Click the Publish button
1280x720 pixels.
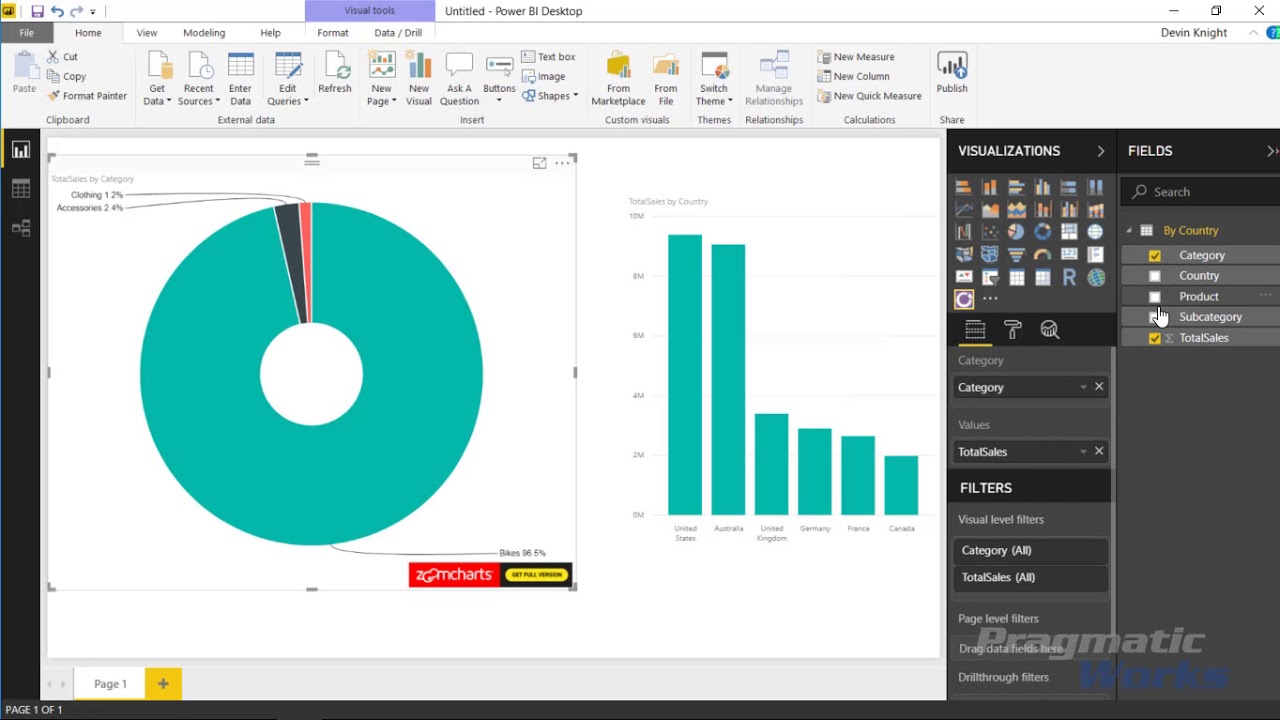(x=952, y=74)
